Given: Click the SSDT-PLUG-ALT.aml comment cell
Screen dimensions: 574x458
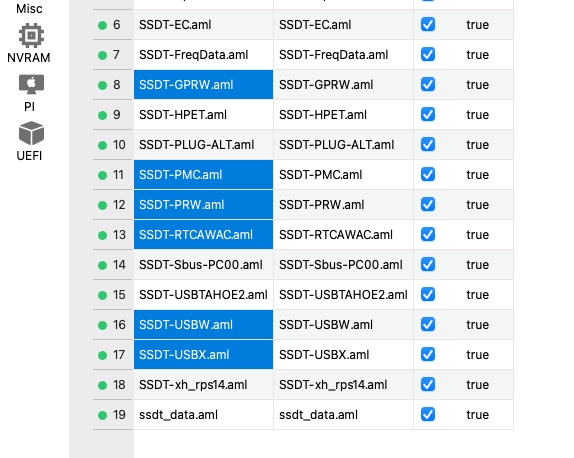Looking at the screenshot, I should pos(343,145).
